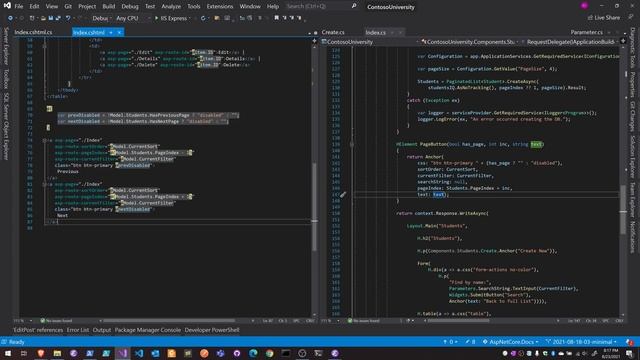Open the Windows Start menu
Screen dimensions: 640x360
coord(8,353)
